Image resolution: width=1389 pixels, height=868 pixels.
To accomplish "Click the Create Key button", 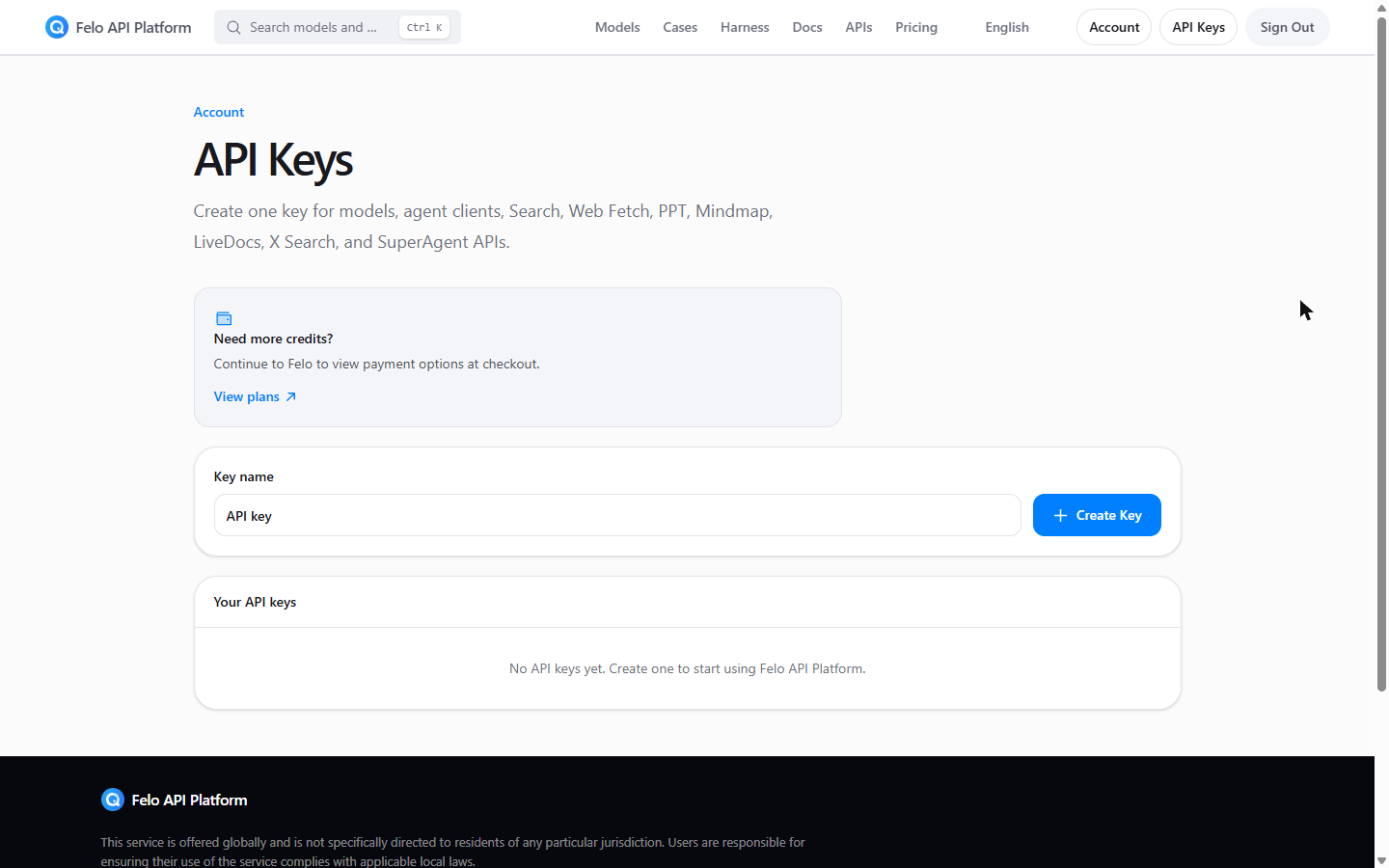I will [x=1097, y=515].
